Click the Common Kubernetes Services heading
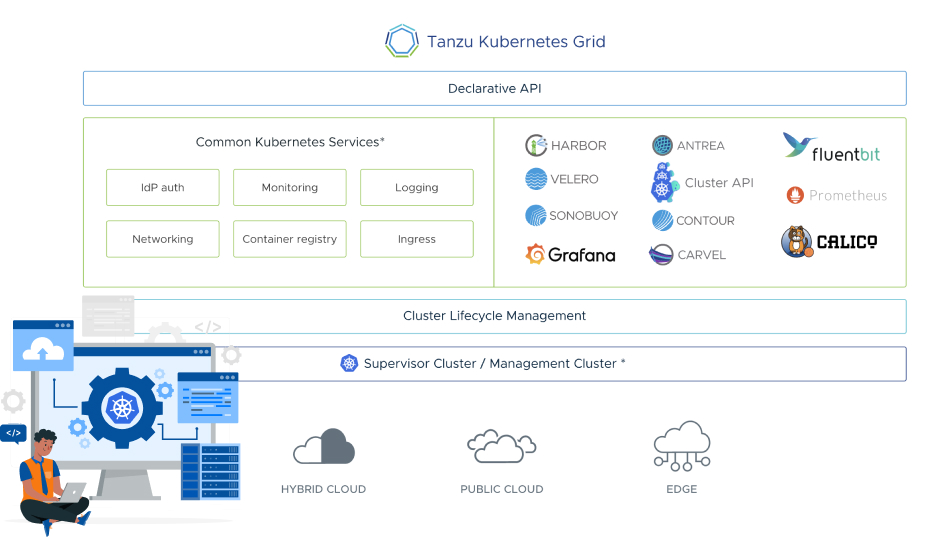930x540 pixels. pos(290,142)
